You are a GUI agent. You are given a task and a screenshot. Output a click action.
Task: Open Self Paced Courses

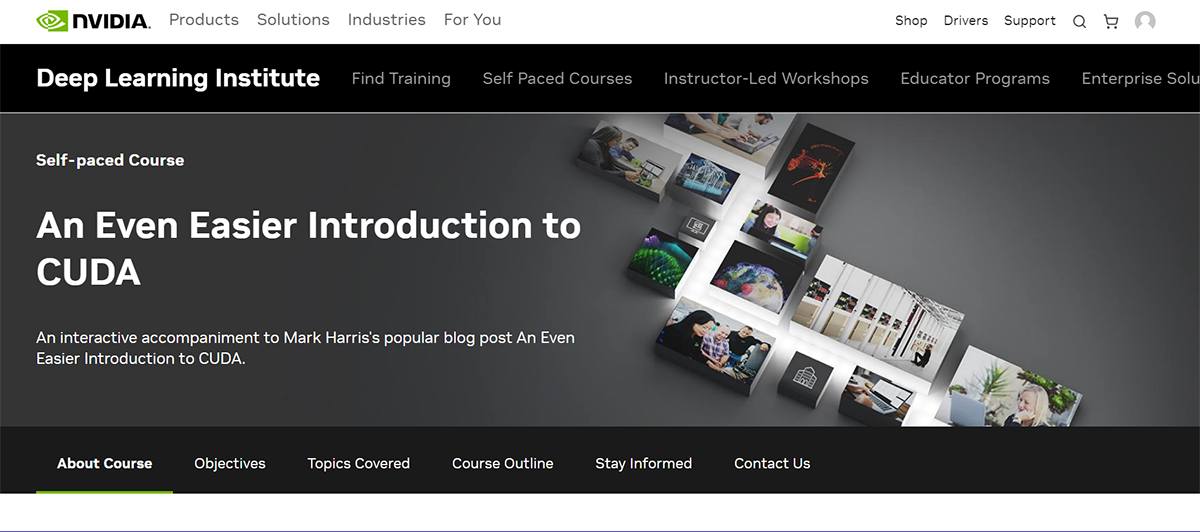pos(557,78)
